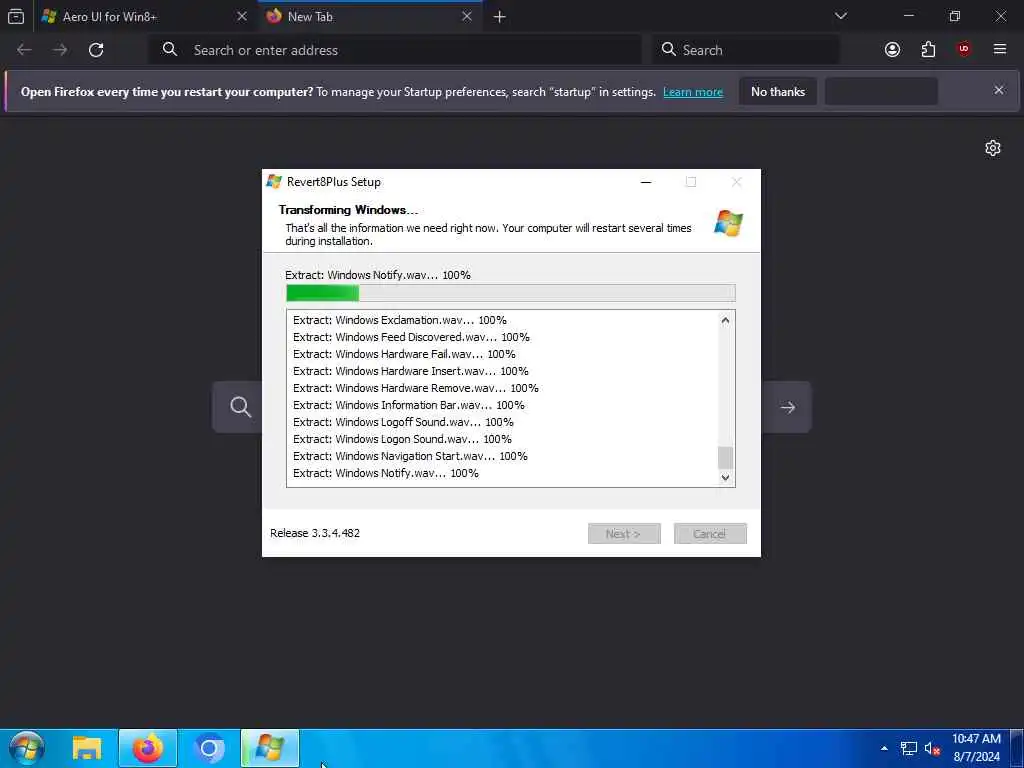Go back with the back arrow

[x=24, y=50]
